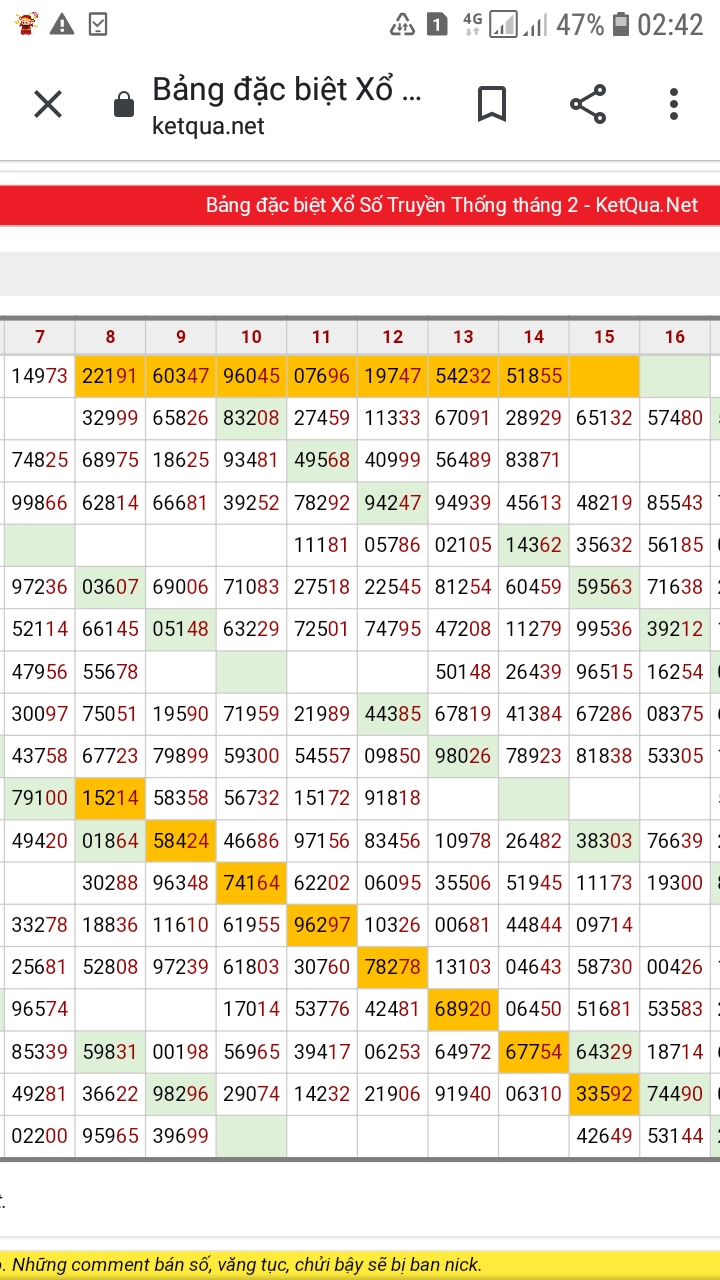Select column header 16

pyautogui.click(x=675, y=337)
